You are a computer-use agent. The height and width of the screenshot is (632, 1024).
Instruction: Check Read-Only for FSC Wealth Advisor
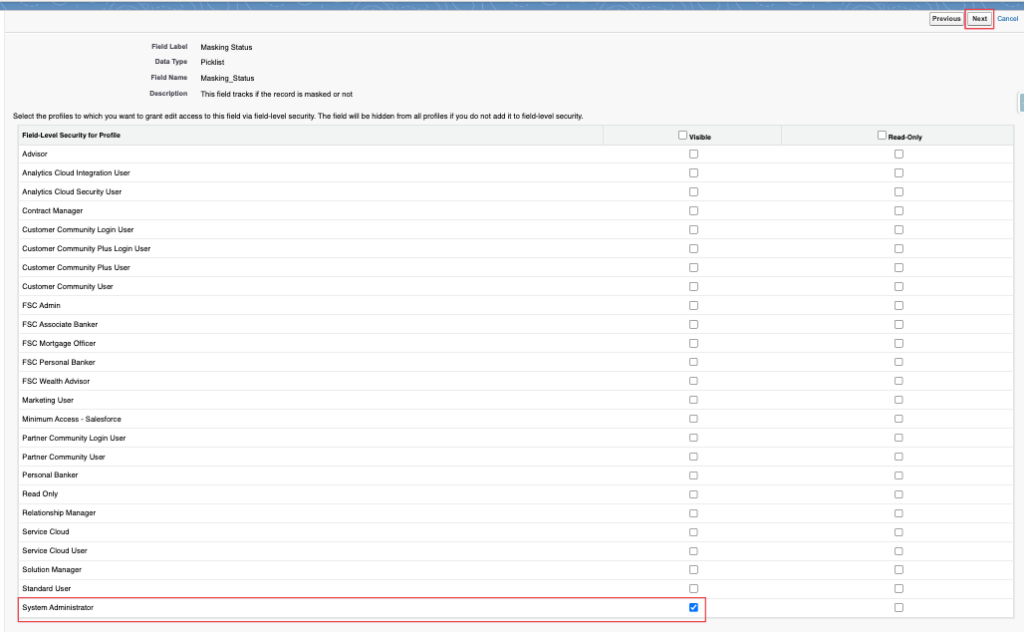click(899, 381)
